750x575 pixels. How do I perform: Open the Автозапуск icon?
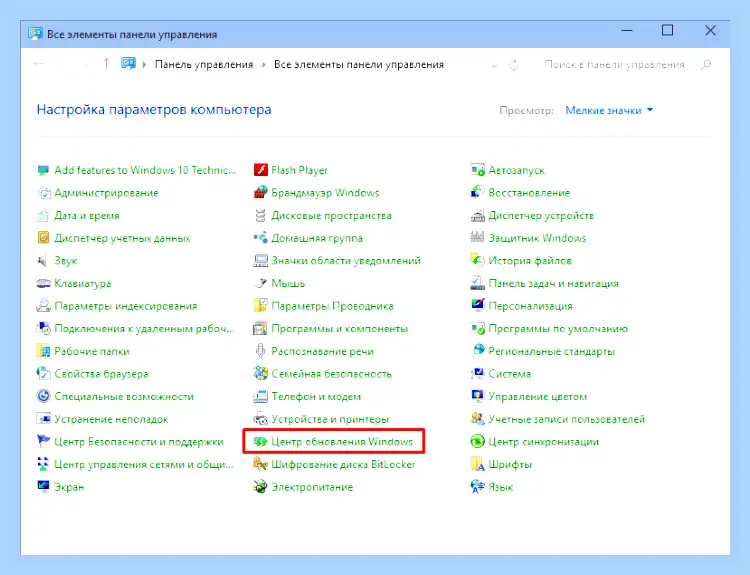tap(477, 170)
